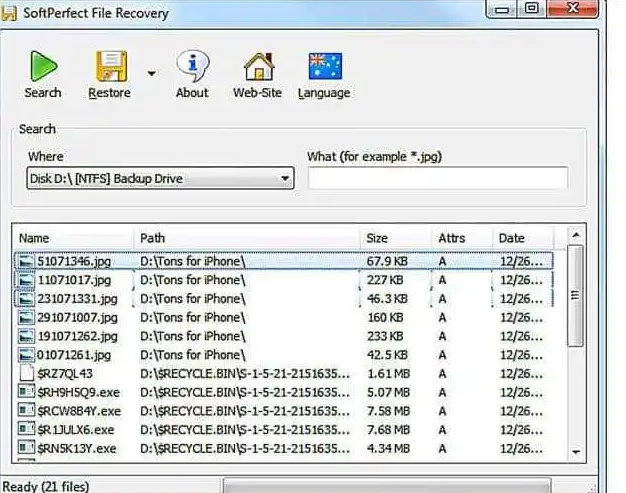Select exe icon for $R1JULX6.exe
Image resolution: width=626 pixels, height=493 pixels.
point(26,429)
